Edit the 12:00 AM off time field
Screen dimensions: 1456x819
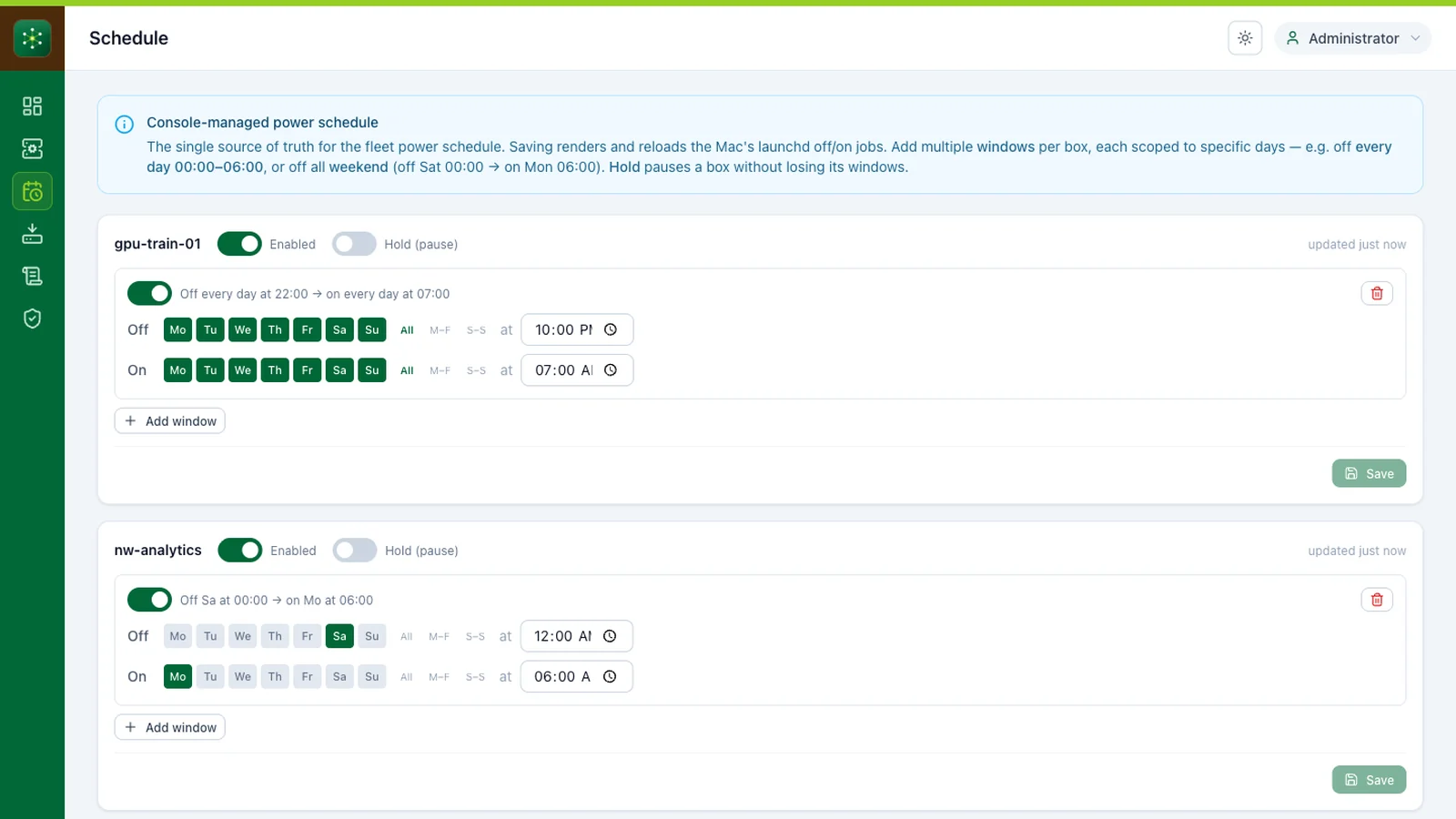[576, 636]
